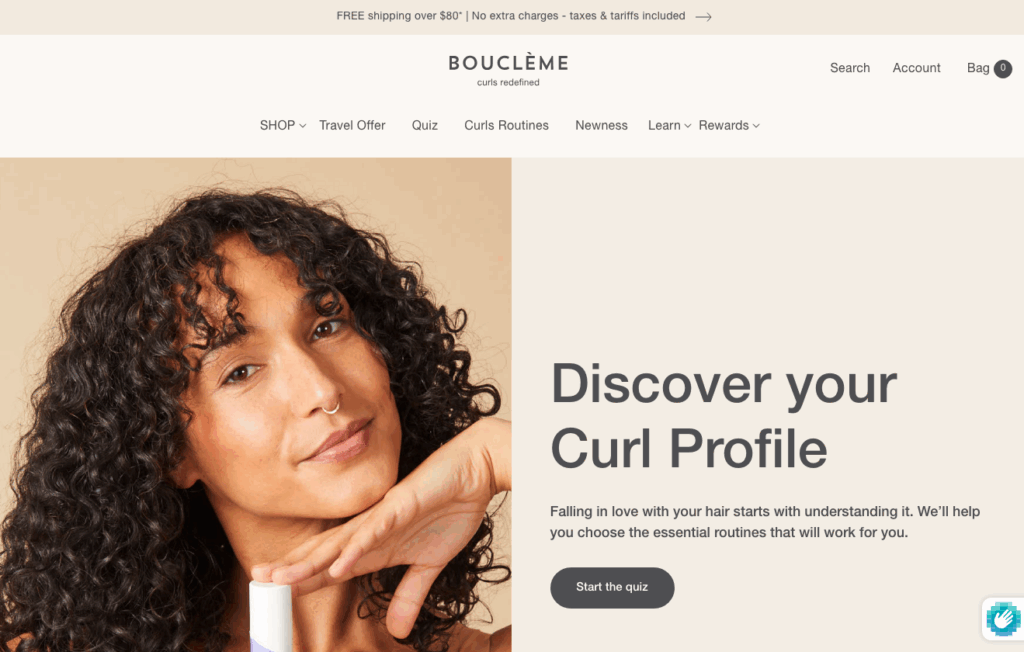Screen dimensions: 1024x652
Task: Click the Discover your Curl Profile heading
Action: pyautogui.click(x=724, y=416)
